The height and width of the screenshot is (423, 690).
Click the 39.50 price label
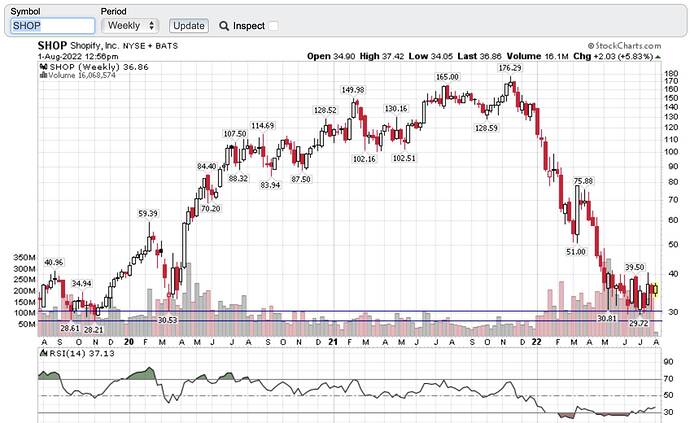[635, 267]
